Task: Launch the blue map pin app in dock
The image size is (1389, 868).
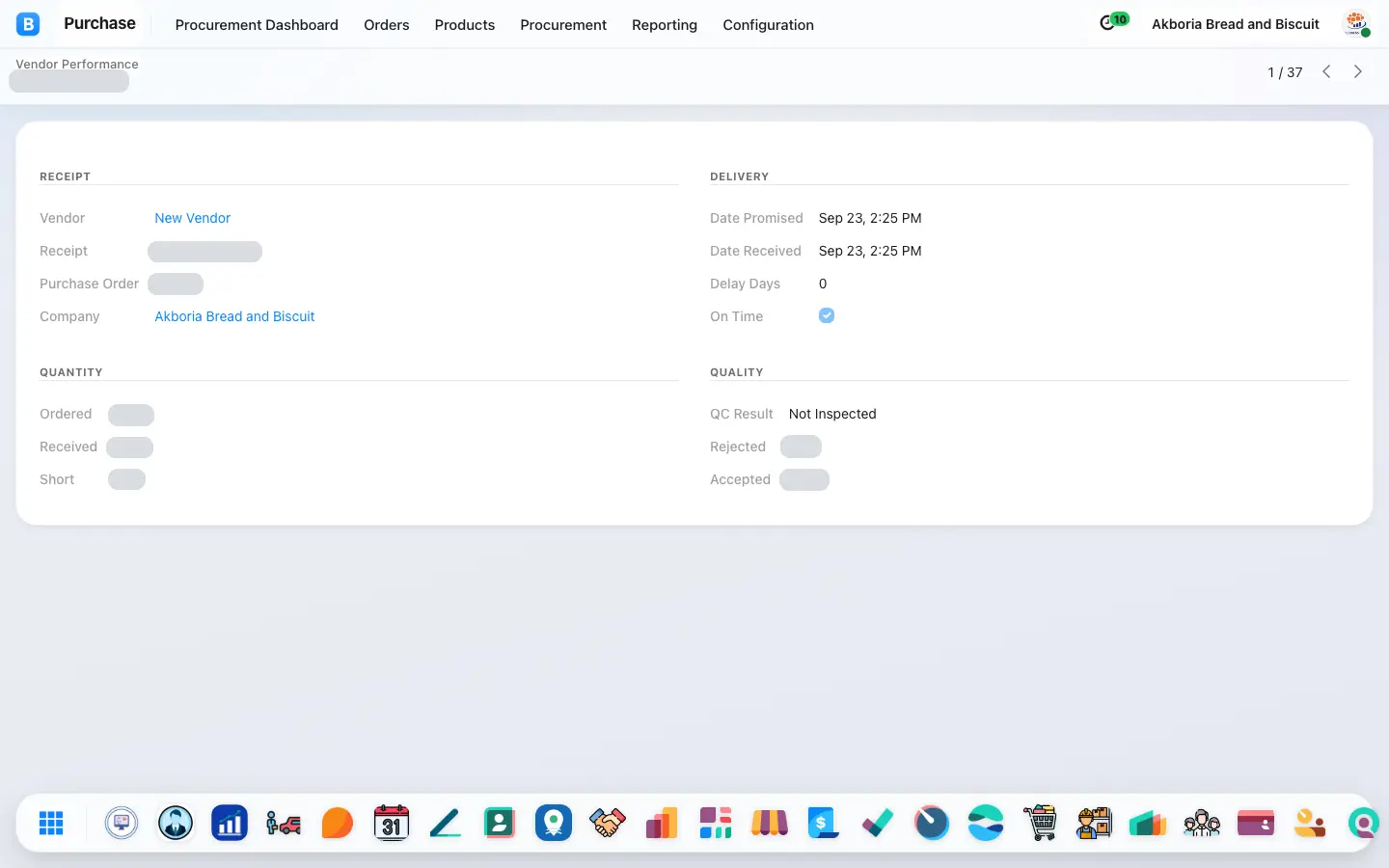Action: 554,823
